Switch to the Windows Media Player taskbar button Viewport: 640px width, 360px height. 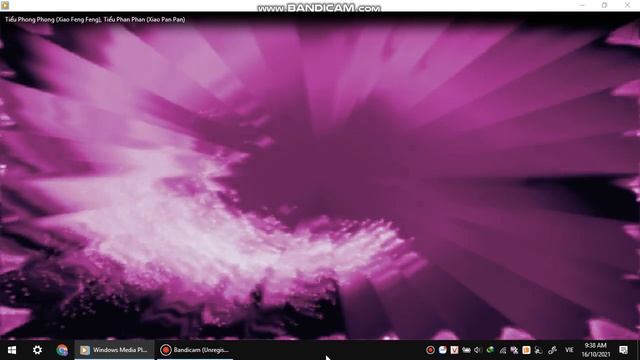tap(115, 350)
